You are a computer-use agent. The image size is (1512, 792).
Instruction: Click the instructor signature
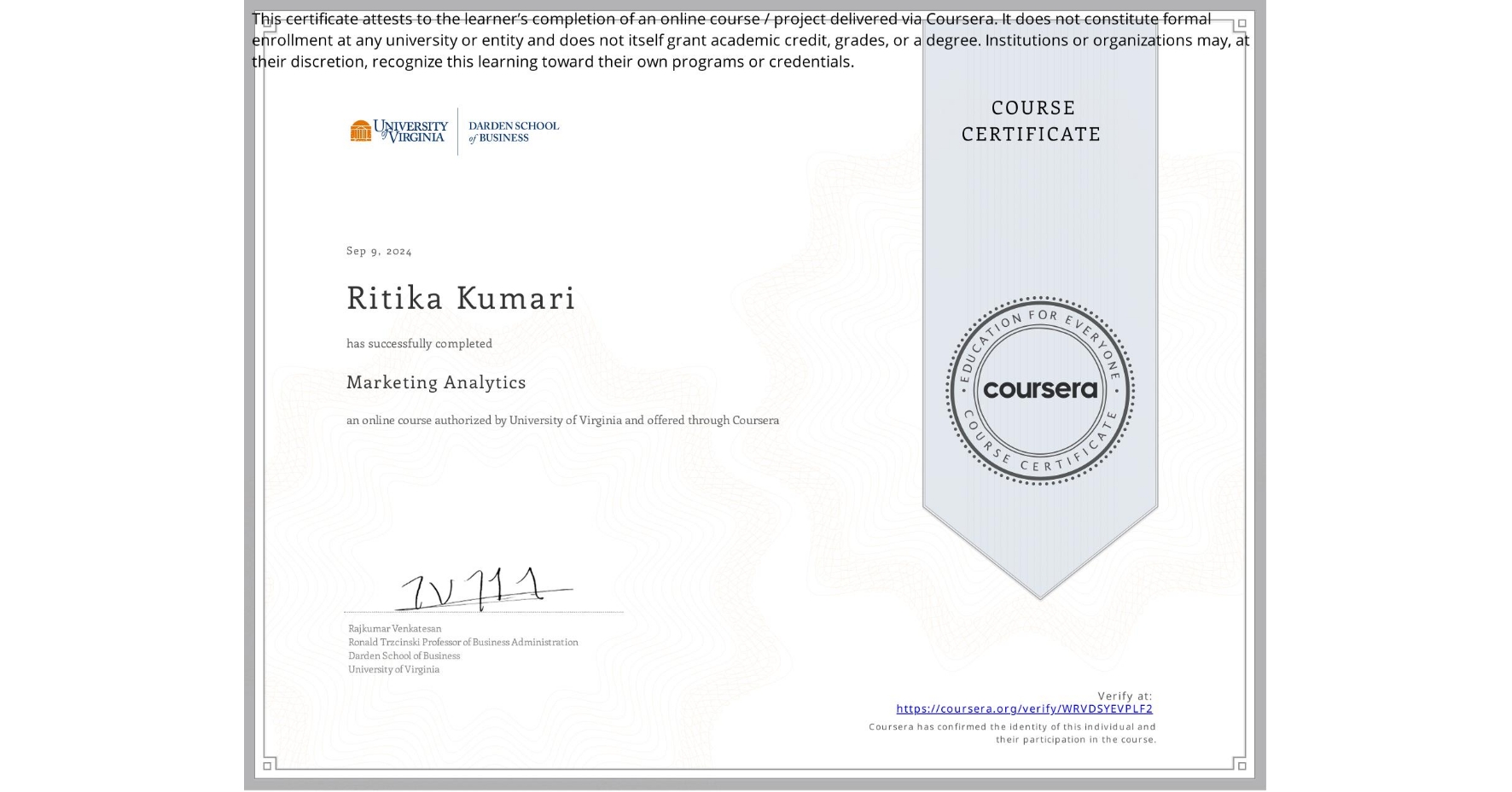pyautogui.click(x=484, y=589)
